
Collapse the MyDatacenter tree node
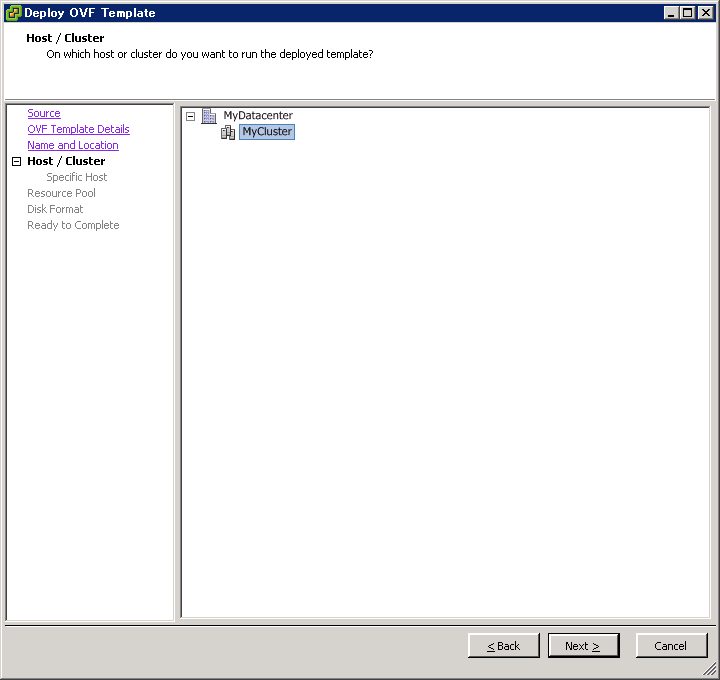pos(191,116)
